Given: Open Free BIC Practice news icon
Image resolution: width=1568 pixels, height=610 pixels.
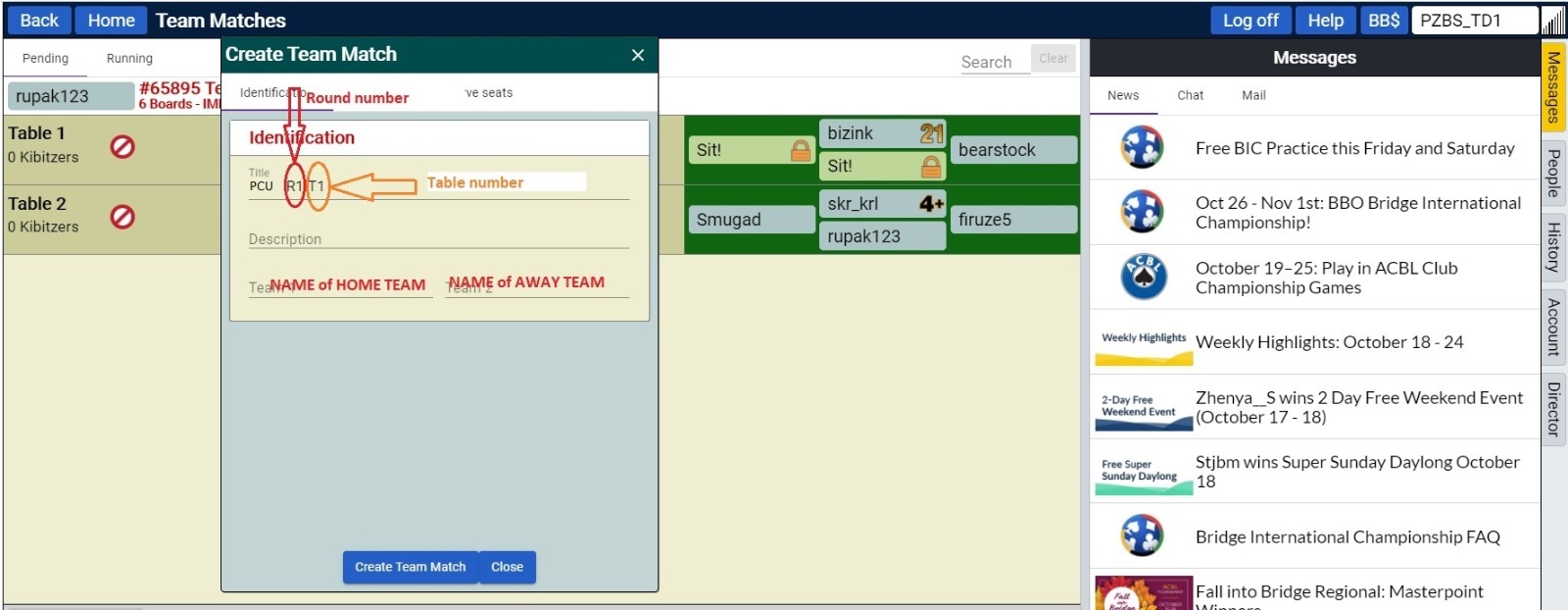Looking at the screenshot, I should (1142, 148).
